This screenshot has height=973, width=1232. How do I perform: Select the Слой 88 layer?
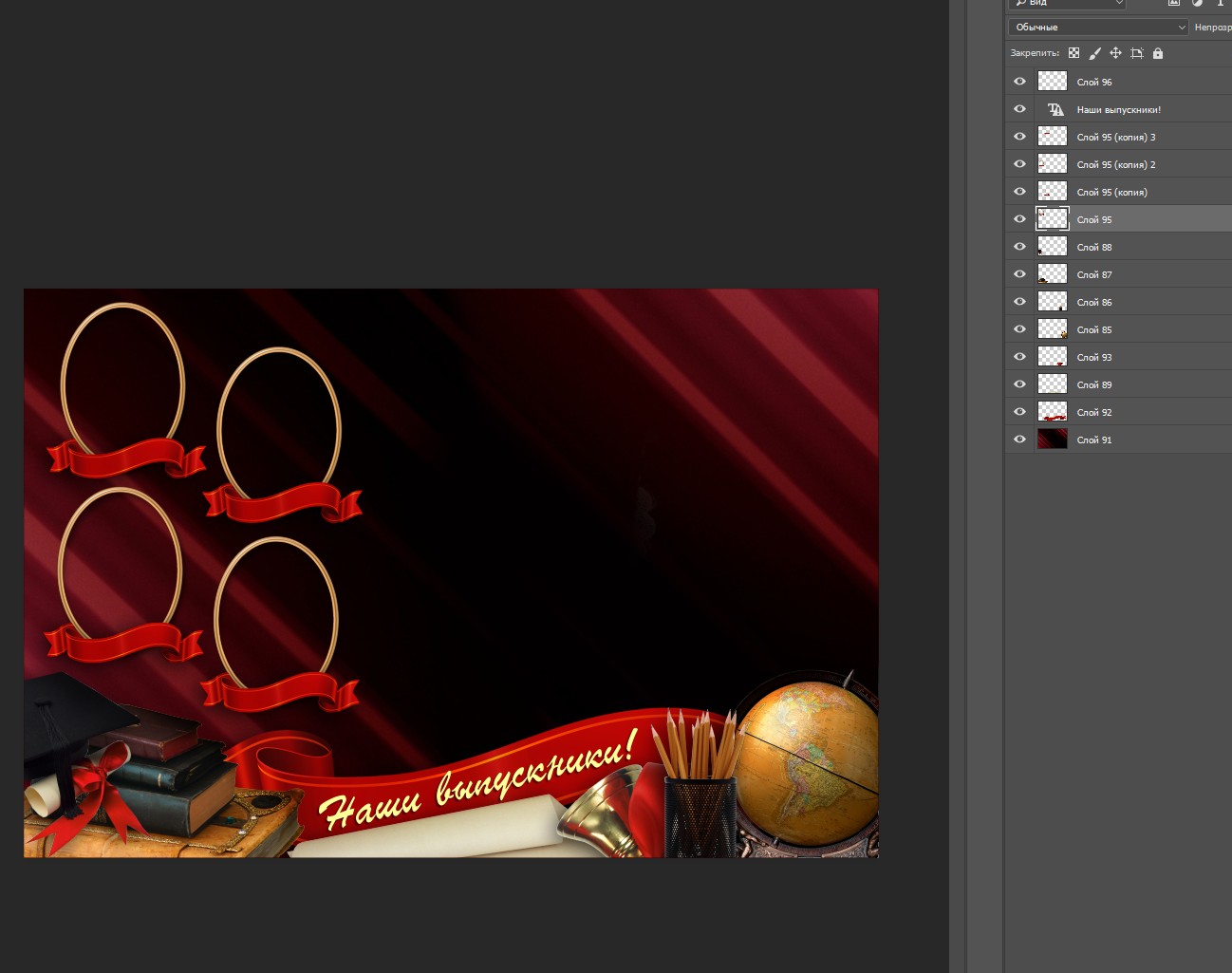point(1094,248)
